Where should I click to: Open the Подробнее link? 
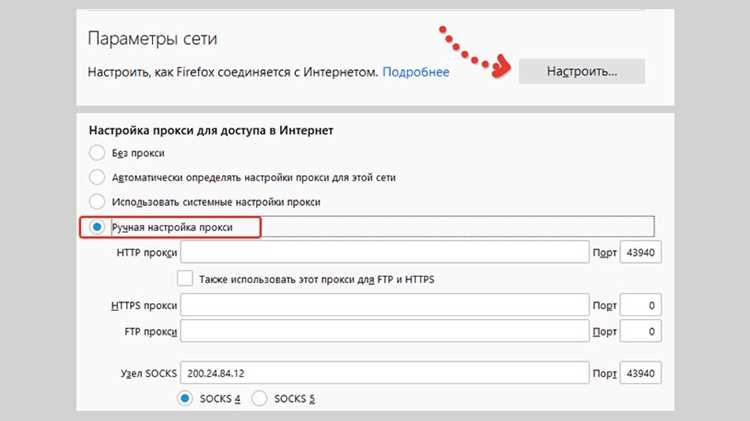(416, 72)
